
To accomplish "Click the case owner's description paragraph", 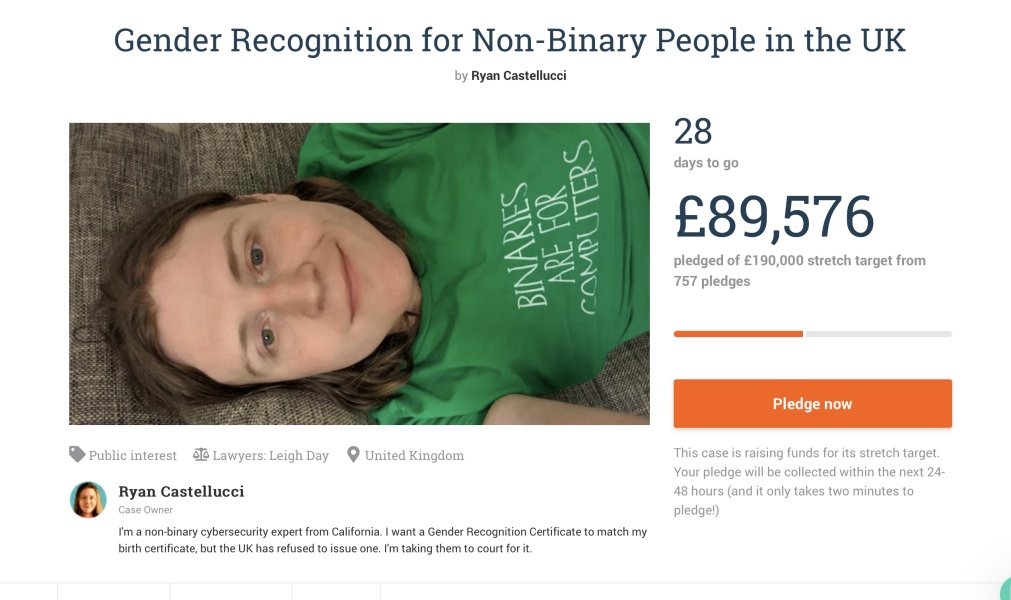I will (x=382, y=540).
